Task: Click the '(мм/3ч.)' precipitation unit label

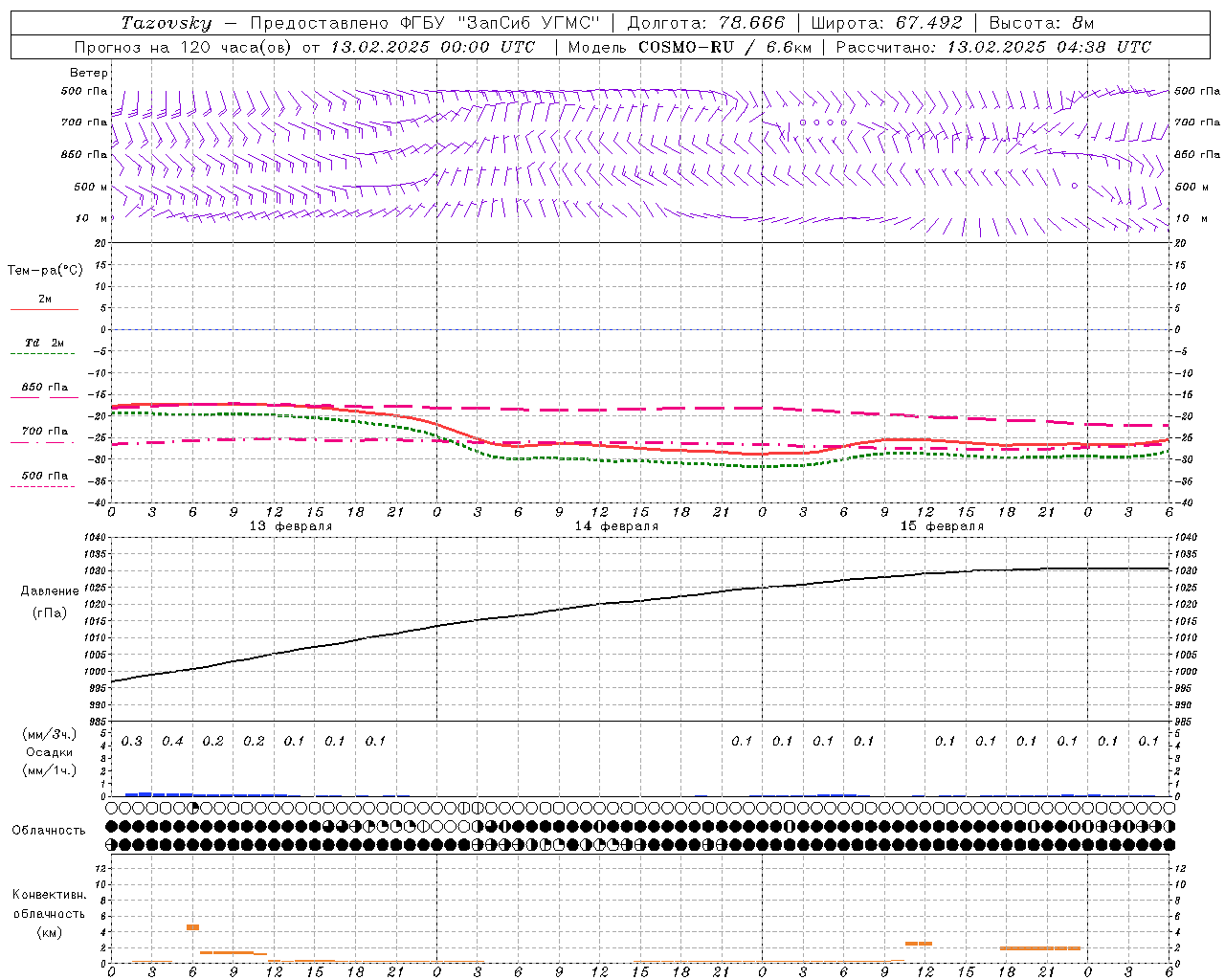Action: [50, 734]
